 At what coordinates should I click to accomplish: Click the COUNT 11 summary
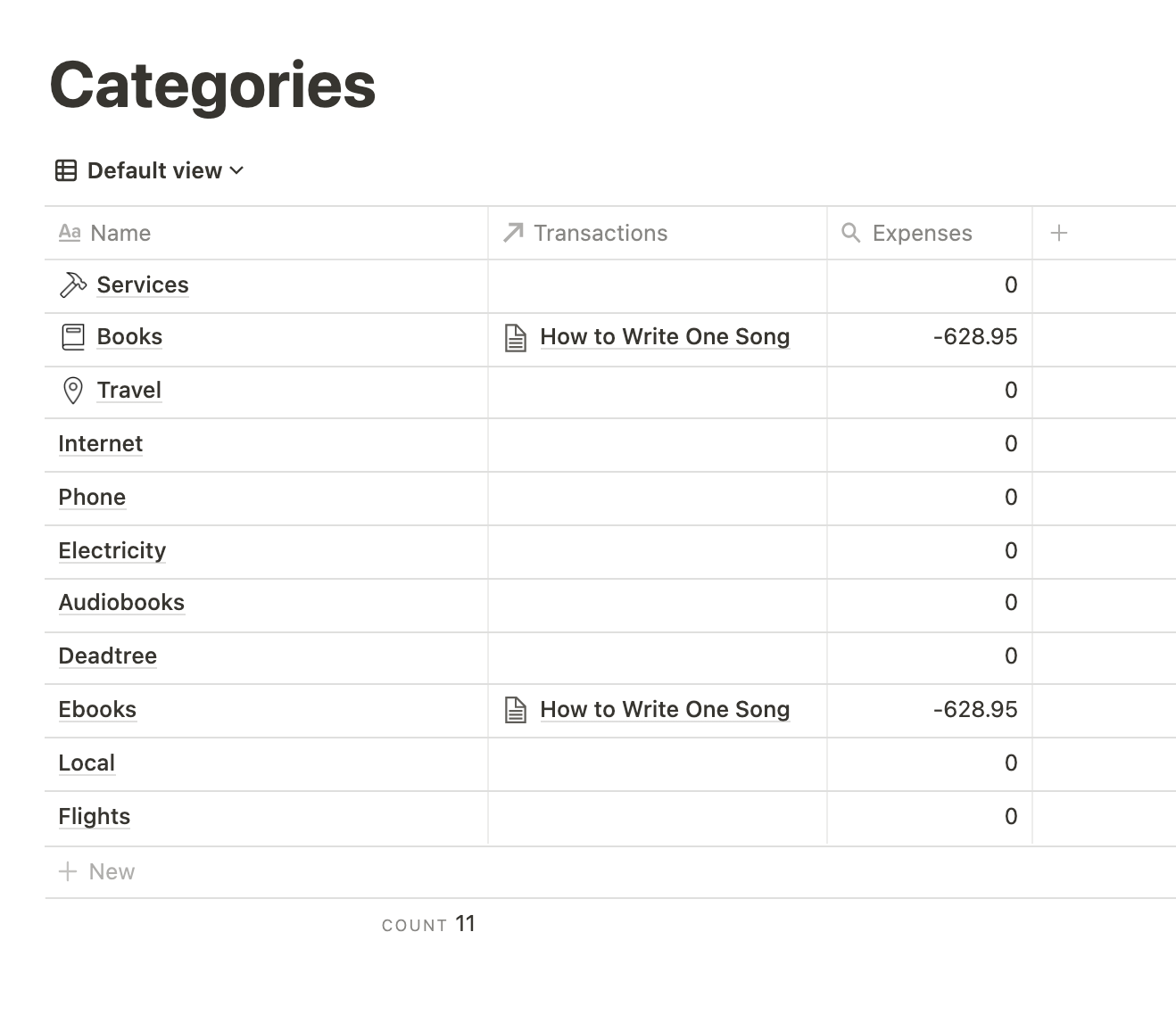(428, 924)
